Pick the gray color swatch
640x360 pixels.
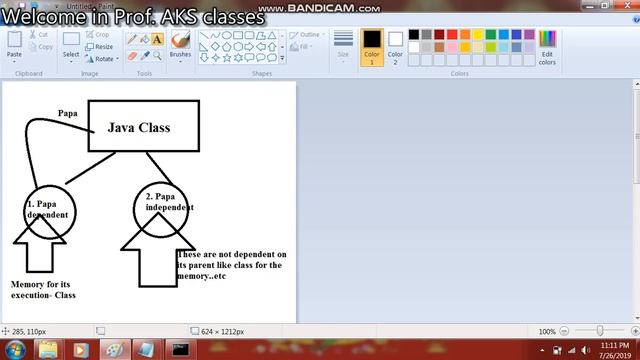(427, 35)
